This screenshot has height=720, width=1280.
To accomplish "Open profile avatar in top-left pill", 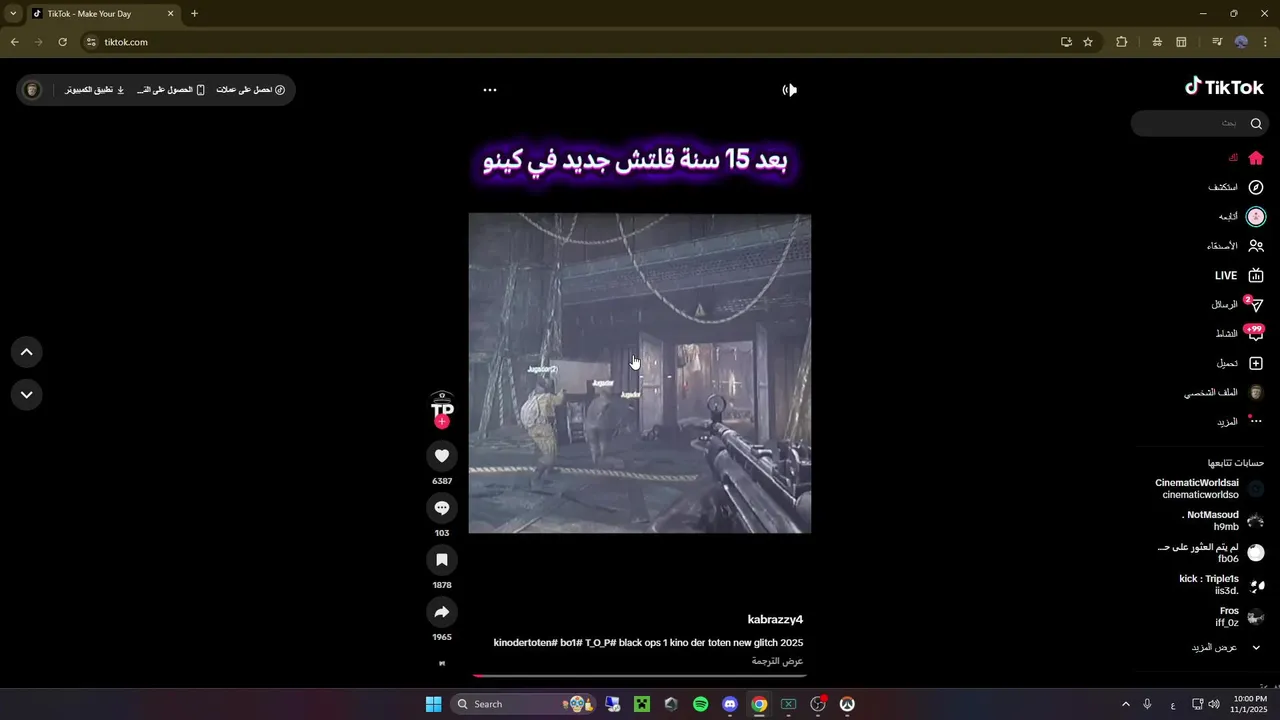I will tap(32, 90).
